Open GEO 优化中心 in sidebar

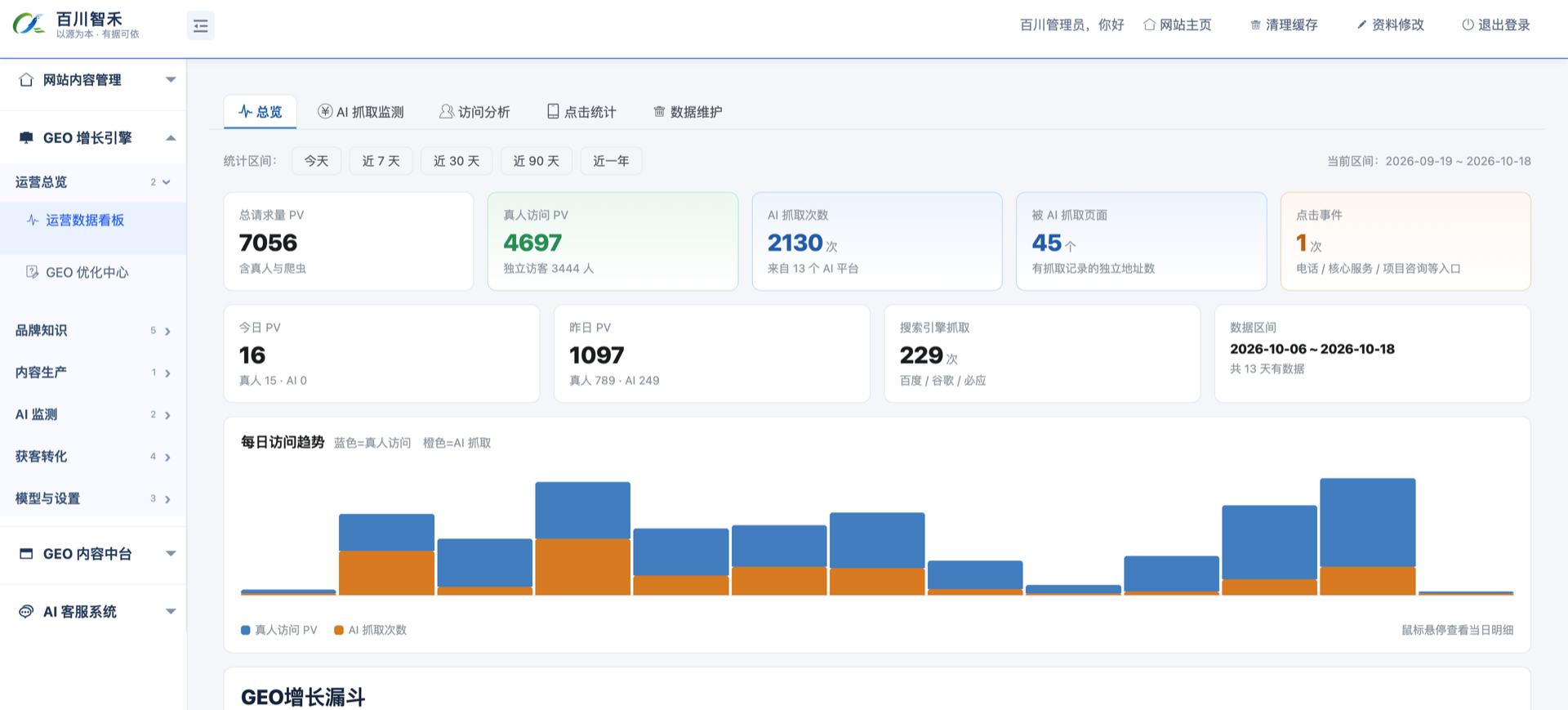click(x=93, y=272)
